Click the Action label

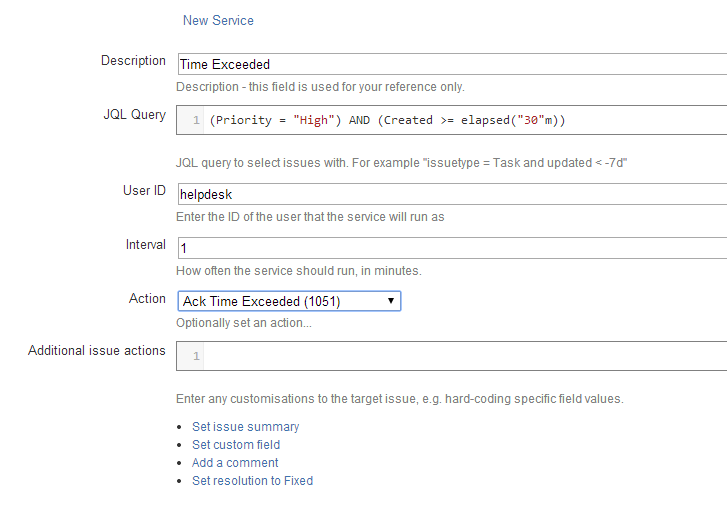[147, 299]
